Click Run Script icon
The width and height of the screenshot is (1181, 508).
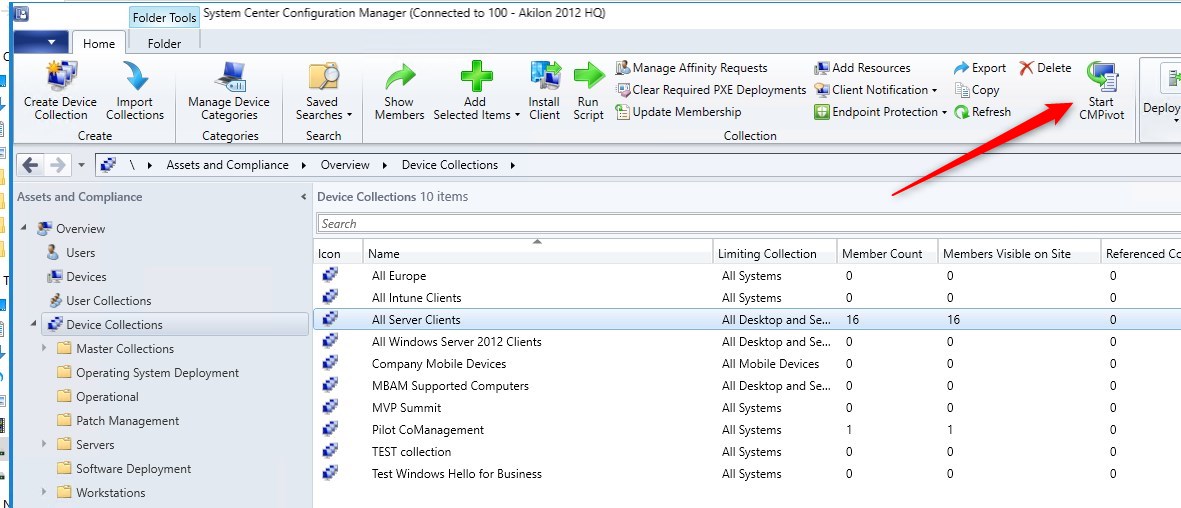(x=589, y=76)
